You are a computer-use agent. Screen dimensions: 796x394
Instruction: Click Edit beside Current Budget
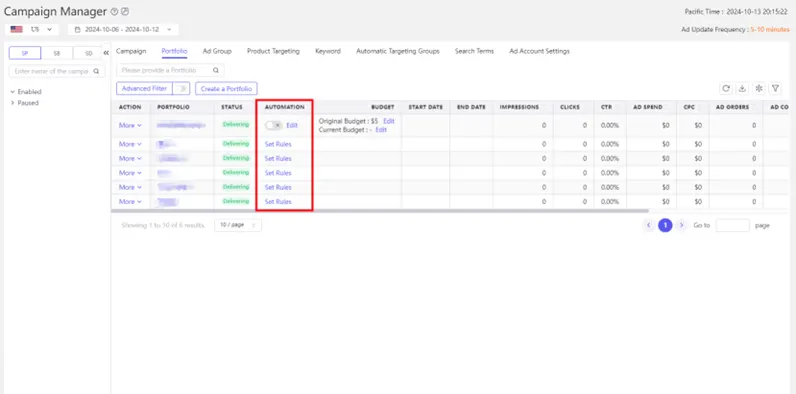click(381, 130)
